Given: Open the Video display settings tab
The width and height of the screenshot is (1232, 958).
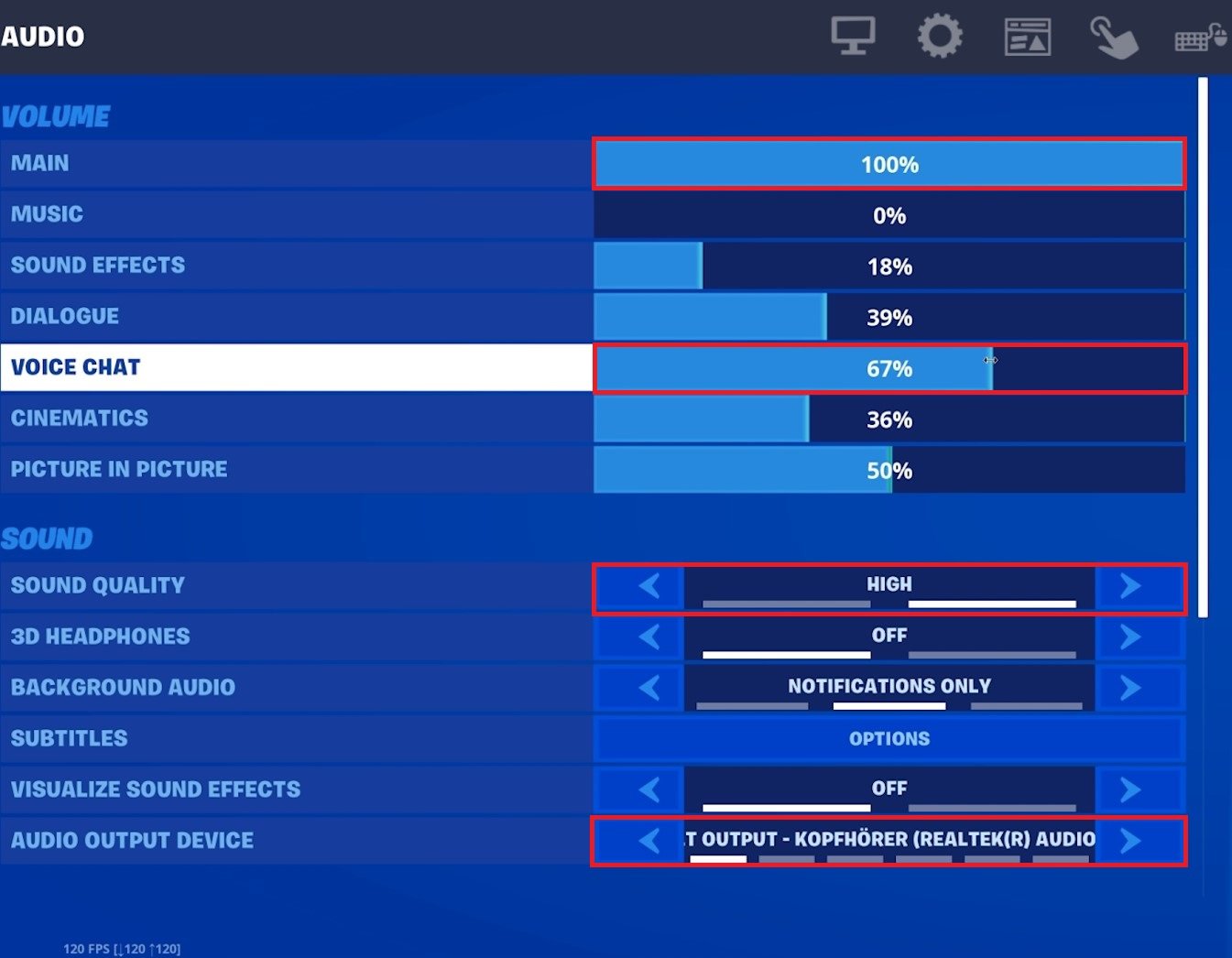Looking at the screenshot, I should coord(853,37).
